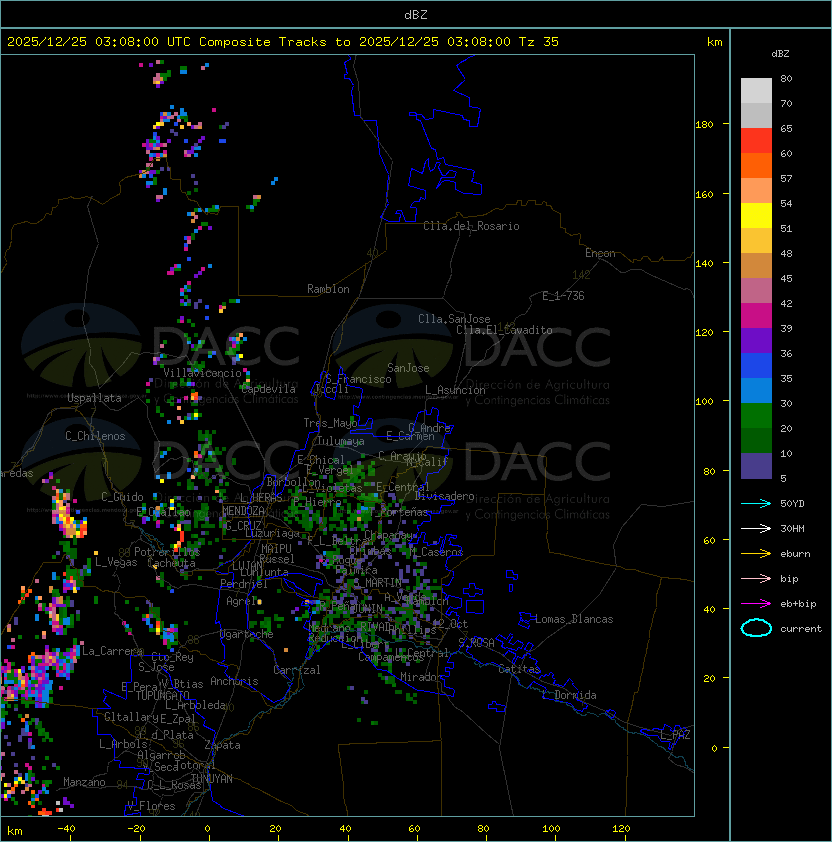Click the Villavicencio map label
The width and height of the screenshot is (832, 842).
pos(202,373)
